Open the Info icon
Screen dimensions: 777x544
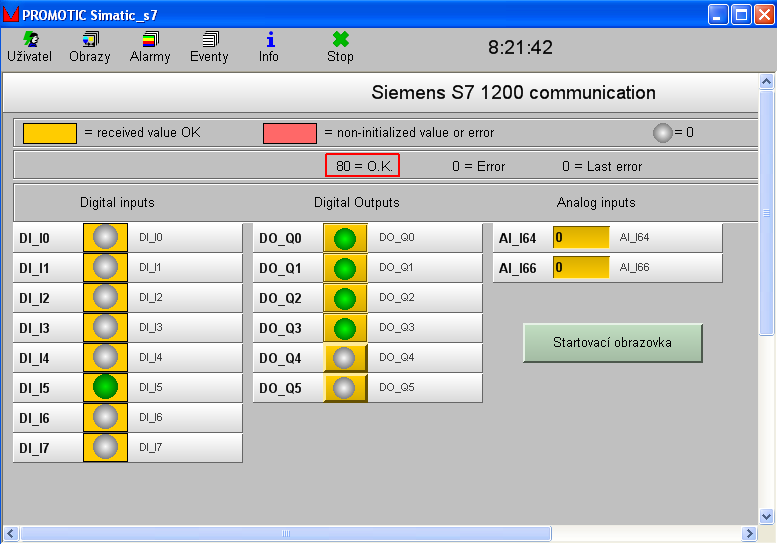[x=269, y=47]
